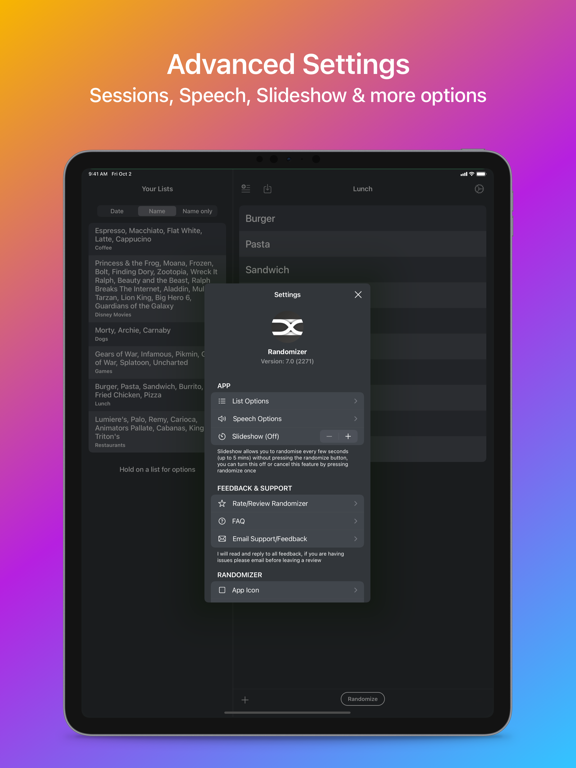Click the Version: 7.0 (2271) text
The width and height of the screenshot is (576, 768).
click(x=288, y=361)
